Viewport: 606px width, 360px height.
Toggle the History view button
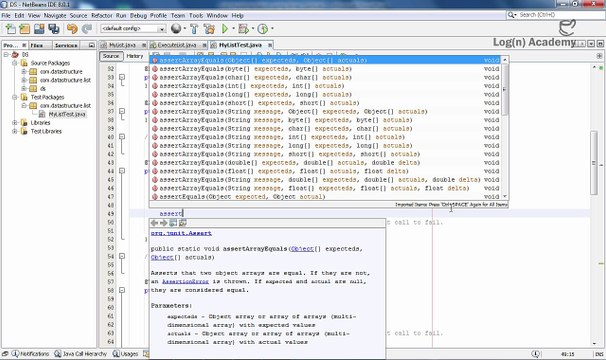pyautogui.click(x=134, y=56)
